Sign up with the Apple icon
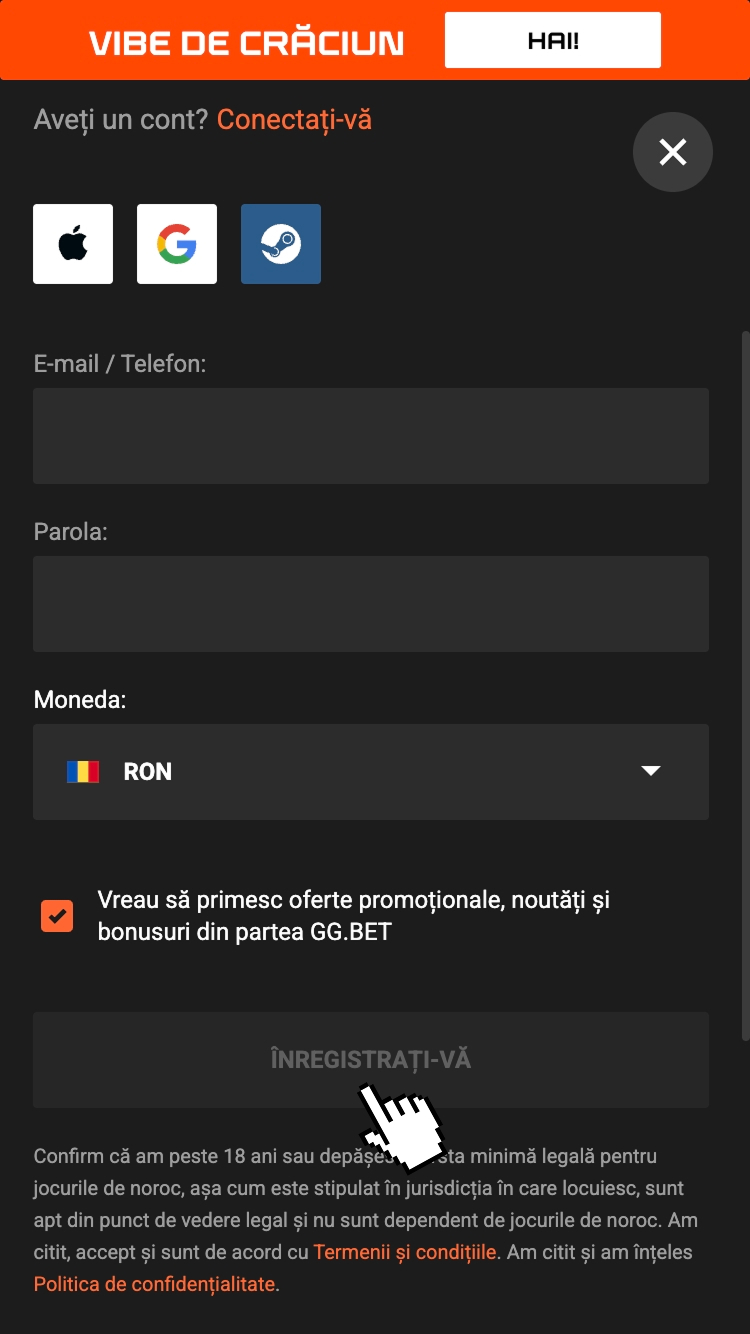Viewport: 750px width, 1334px height. (x=73, y=244)
